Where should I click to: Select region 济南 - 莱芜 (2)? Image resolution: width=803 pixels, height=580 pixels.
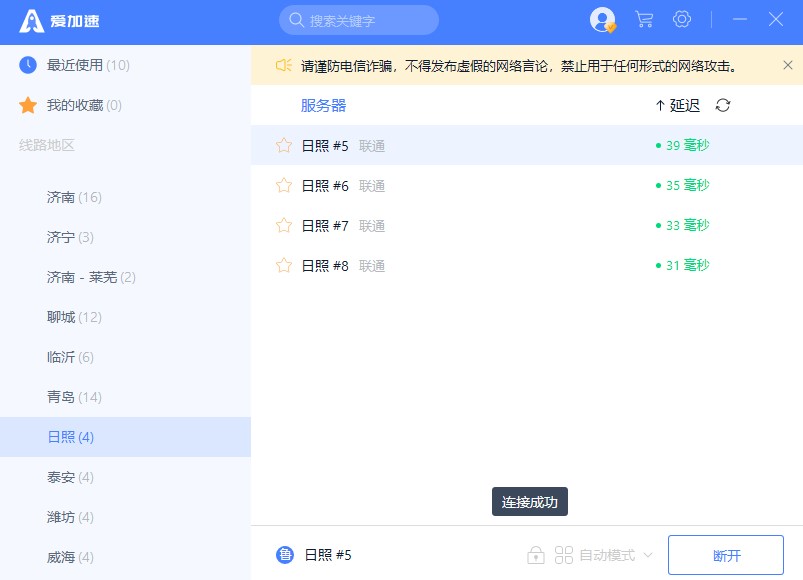125,277
